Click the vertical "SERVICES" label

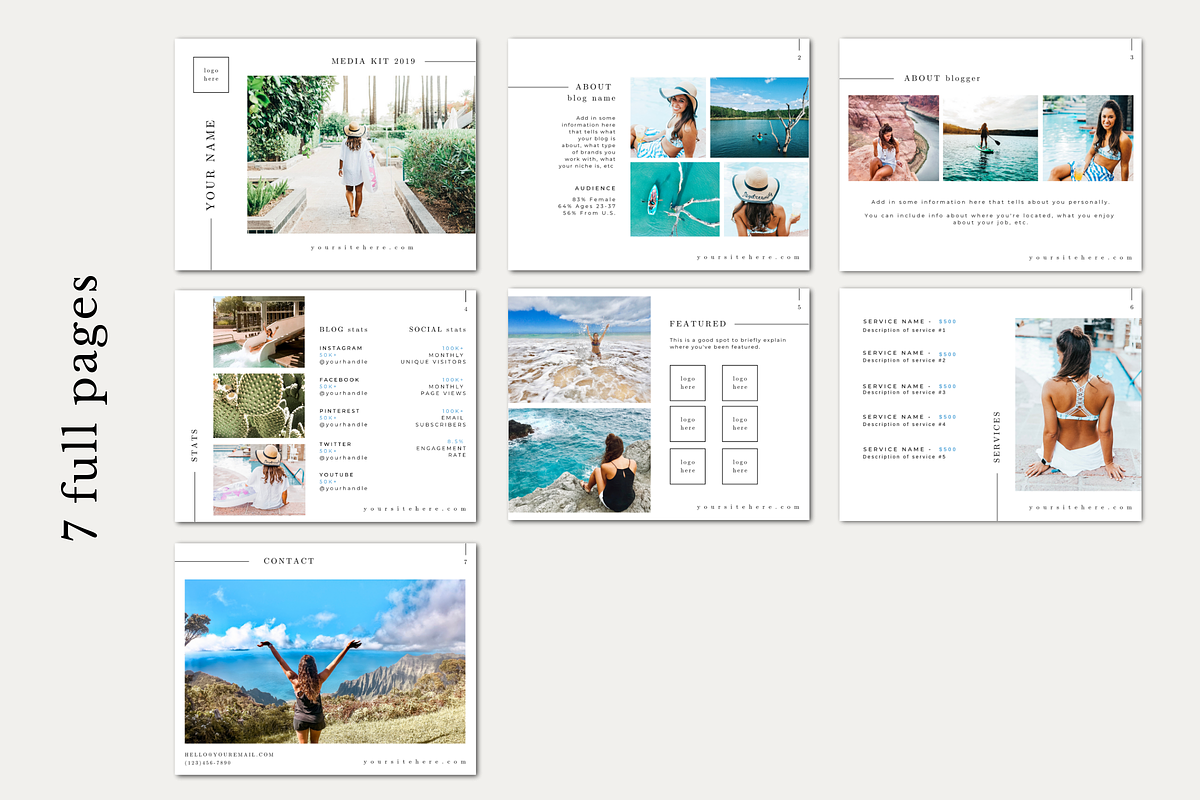[x=997, y=436]
